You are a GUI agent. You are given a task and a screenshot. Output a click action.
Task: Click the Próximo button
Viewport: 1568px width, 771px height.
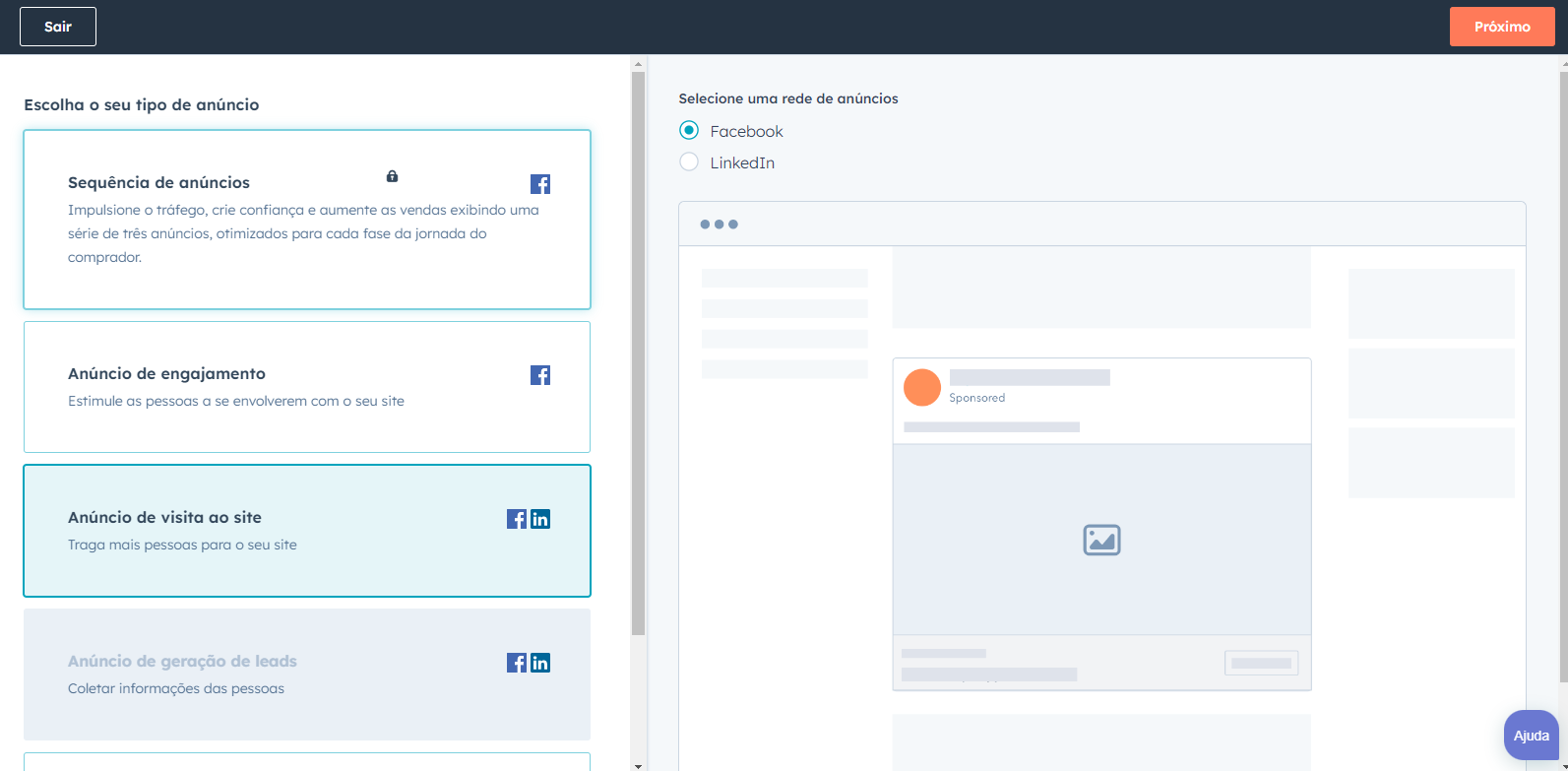coord(1502,27)
